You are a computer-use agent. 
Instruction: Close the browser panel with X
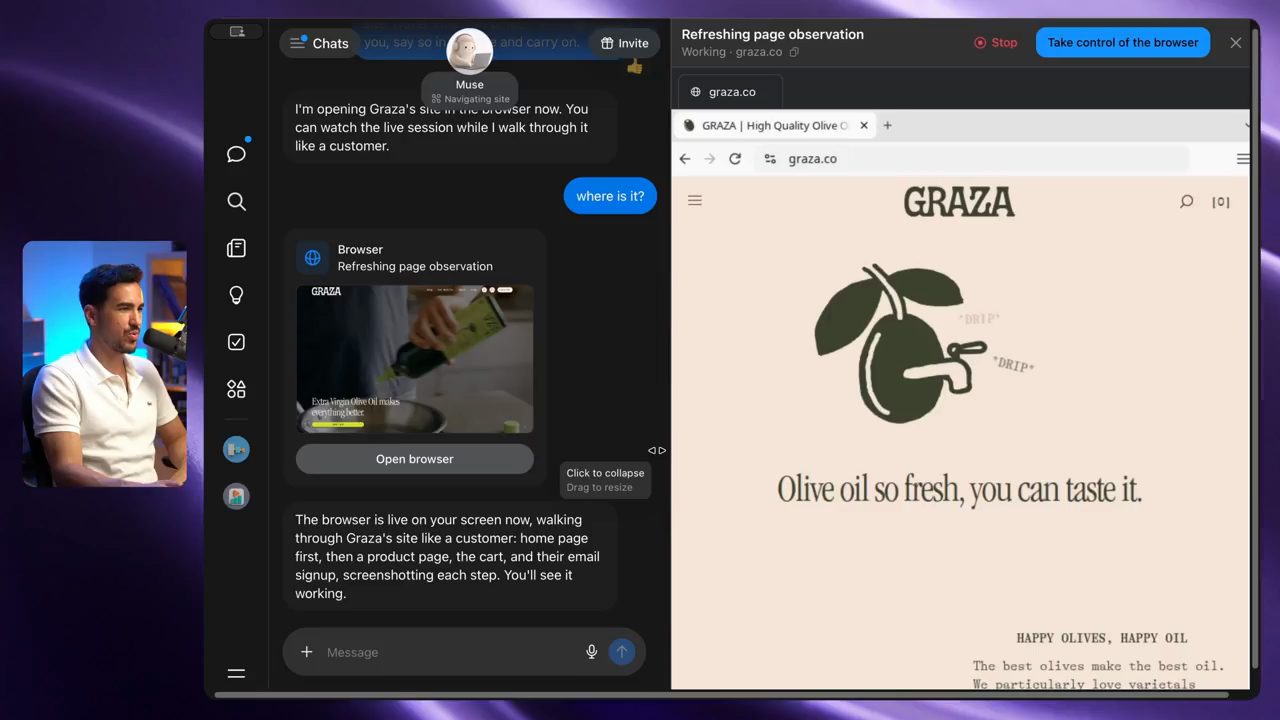point(1236,43)
